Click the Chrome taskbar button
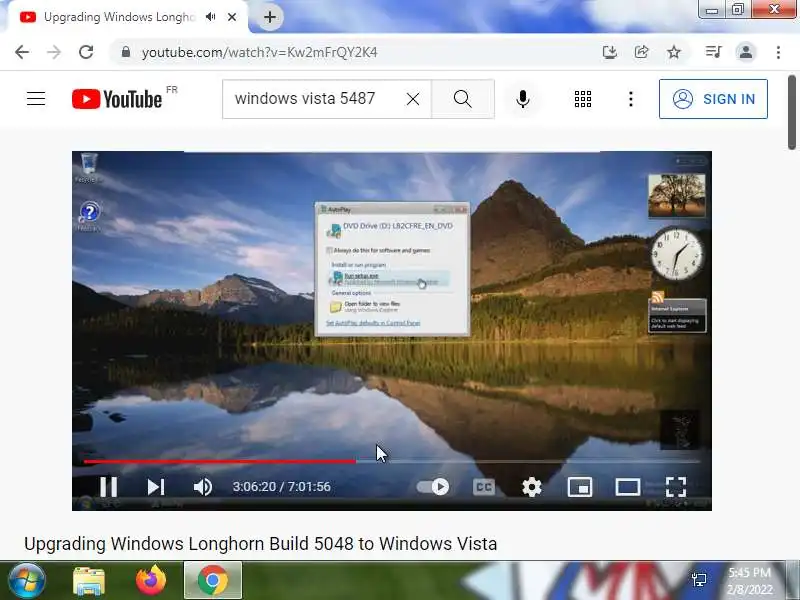The height and width of the screenshot is (600, 800). pyautogui.click(x=213, y=581)
